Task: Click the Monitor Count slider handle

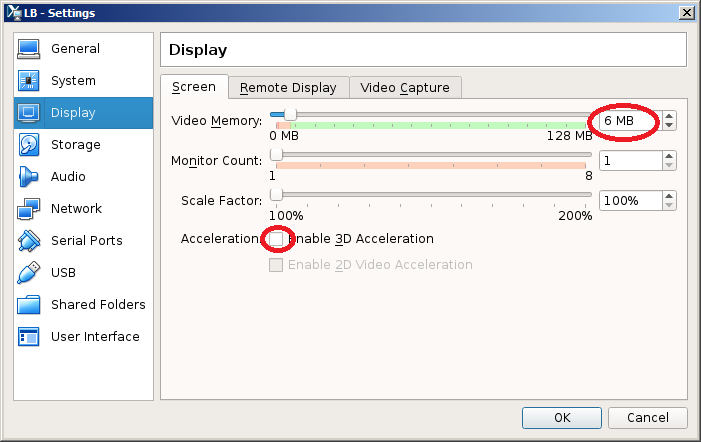Action: 277,155
